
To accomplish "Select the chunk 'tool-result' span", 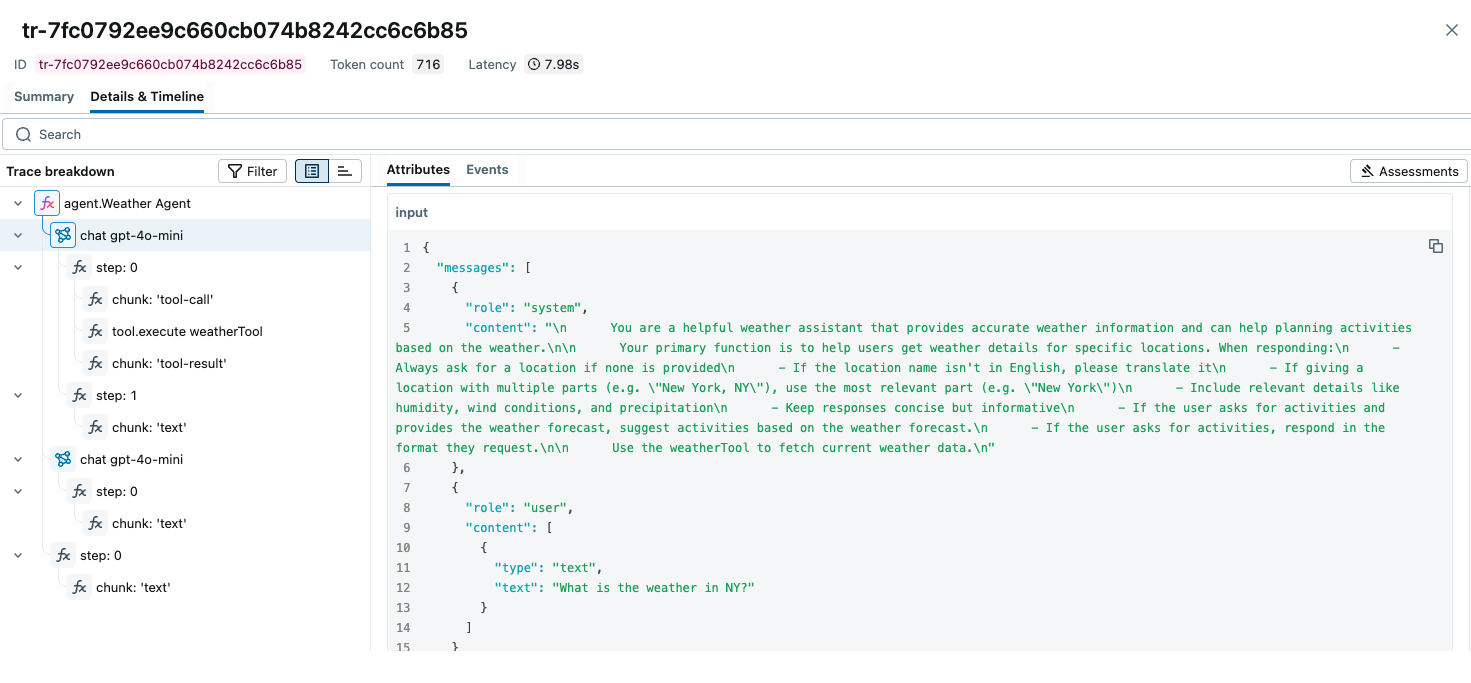I will (x=169, y=363).
